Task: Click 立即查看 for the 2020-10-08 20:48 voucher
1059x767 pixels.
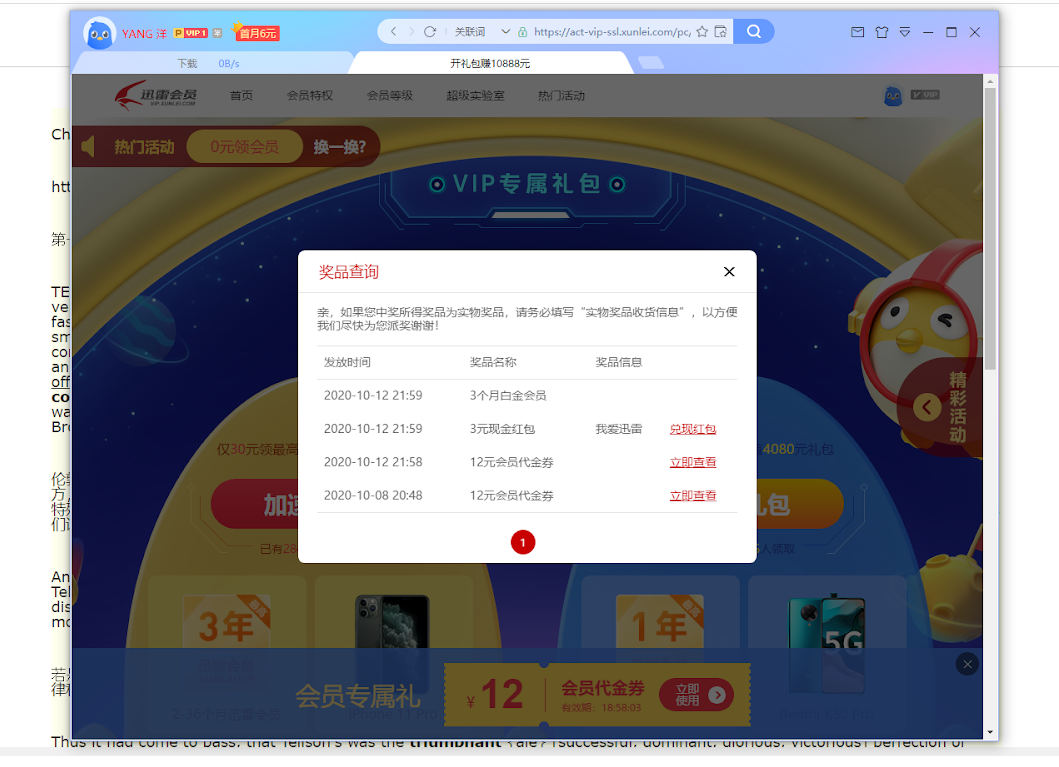Action: click(x=693, y=496)
